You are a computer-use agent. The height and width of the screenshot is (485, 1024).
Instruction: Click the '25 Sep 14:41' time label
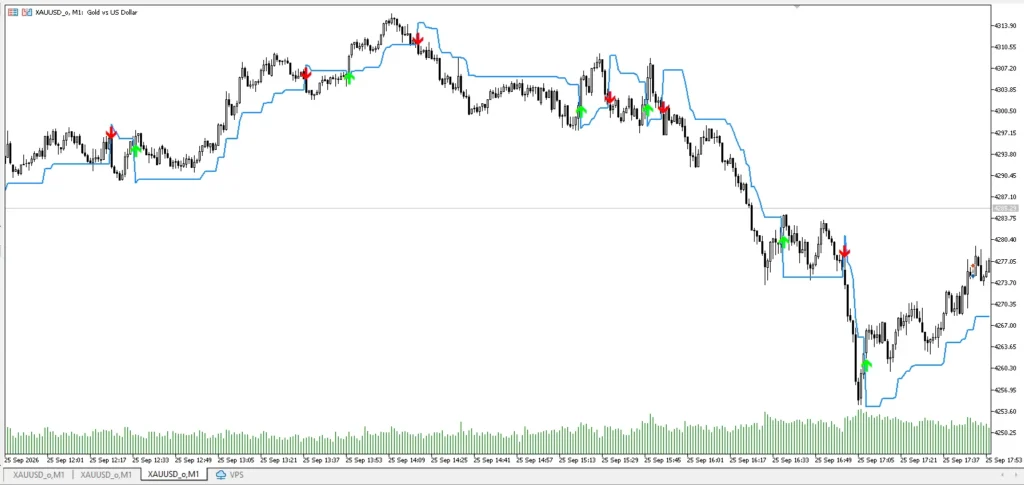[x=491, y=460]
